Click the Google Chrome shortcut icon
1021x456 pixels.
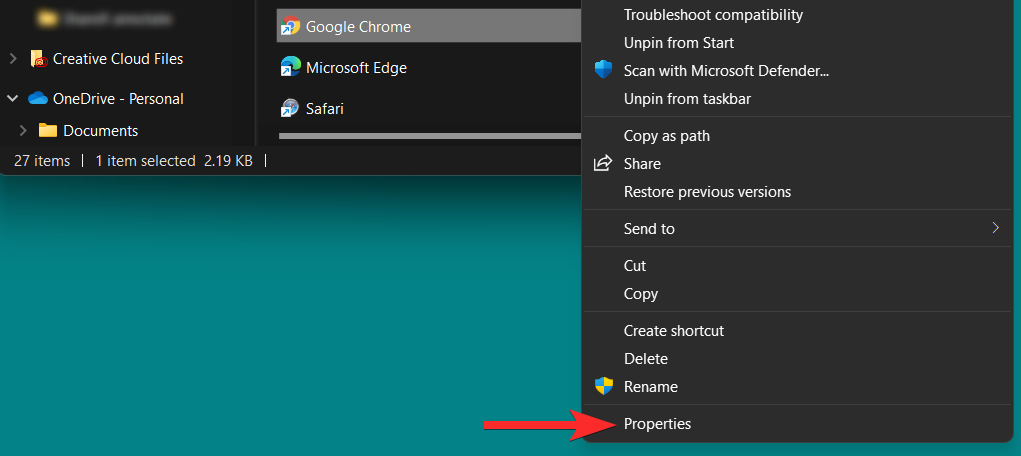(x=291, y=27)
